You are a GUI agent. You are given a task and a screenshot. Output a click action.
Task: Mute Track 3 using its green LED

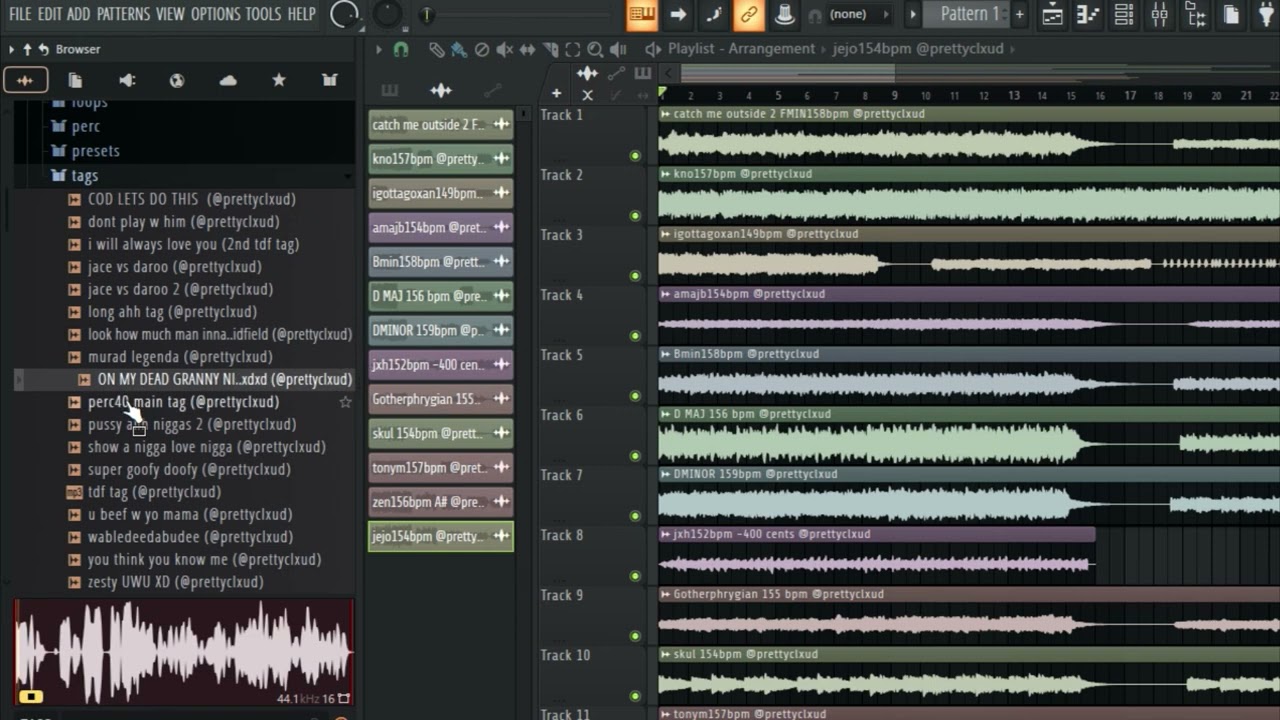pos(635,276)
